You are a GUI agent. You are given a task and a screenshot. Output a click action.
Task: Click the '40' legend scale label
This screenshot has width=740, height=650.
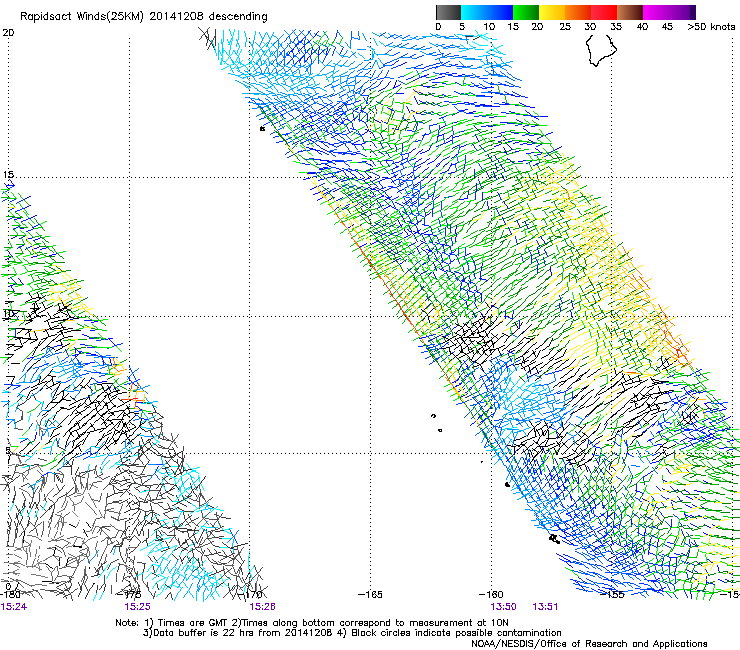(642, 27)
